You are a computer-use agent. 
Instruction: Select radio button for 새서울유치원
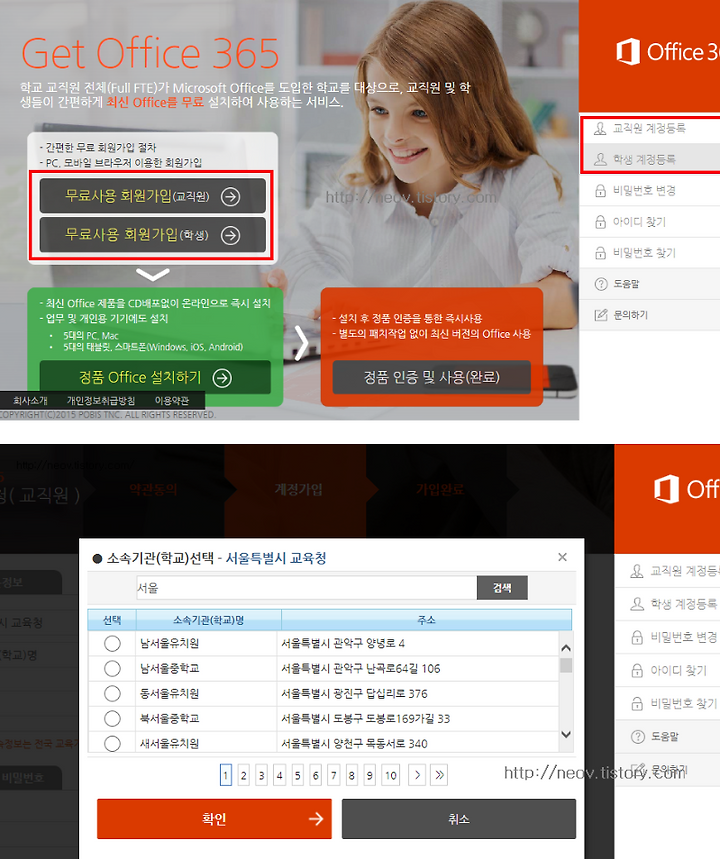[112, 743]
